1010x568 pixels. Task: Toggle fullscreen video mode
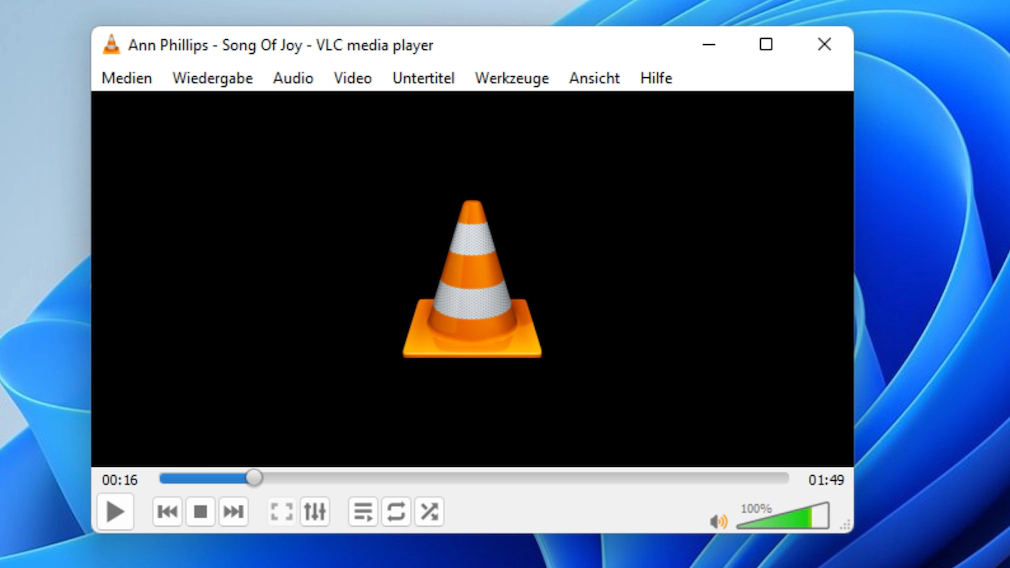click(x=281, y=512)
